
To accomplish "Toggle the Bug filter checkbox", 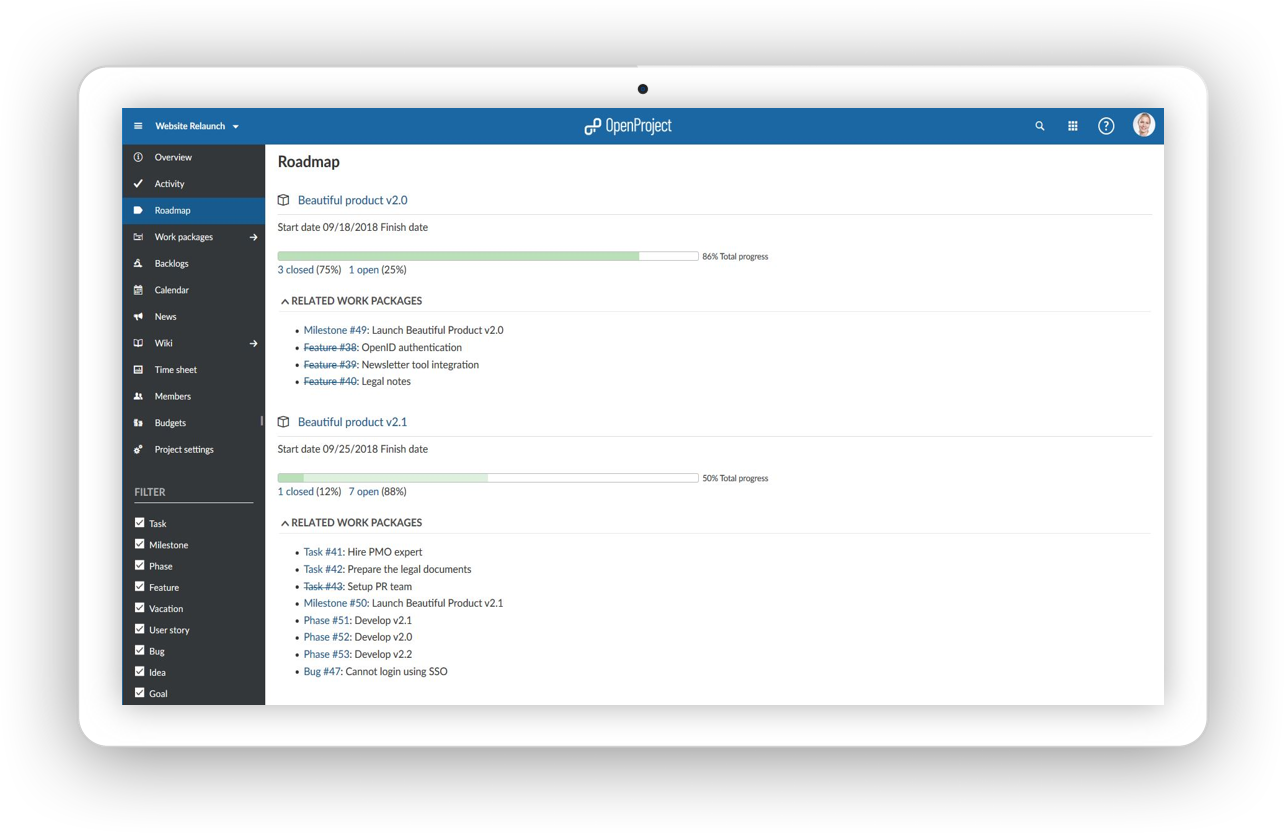I will 140,651.
